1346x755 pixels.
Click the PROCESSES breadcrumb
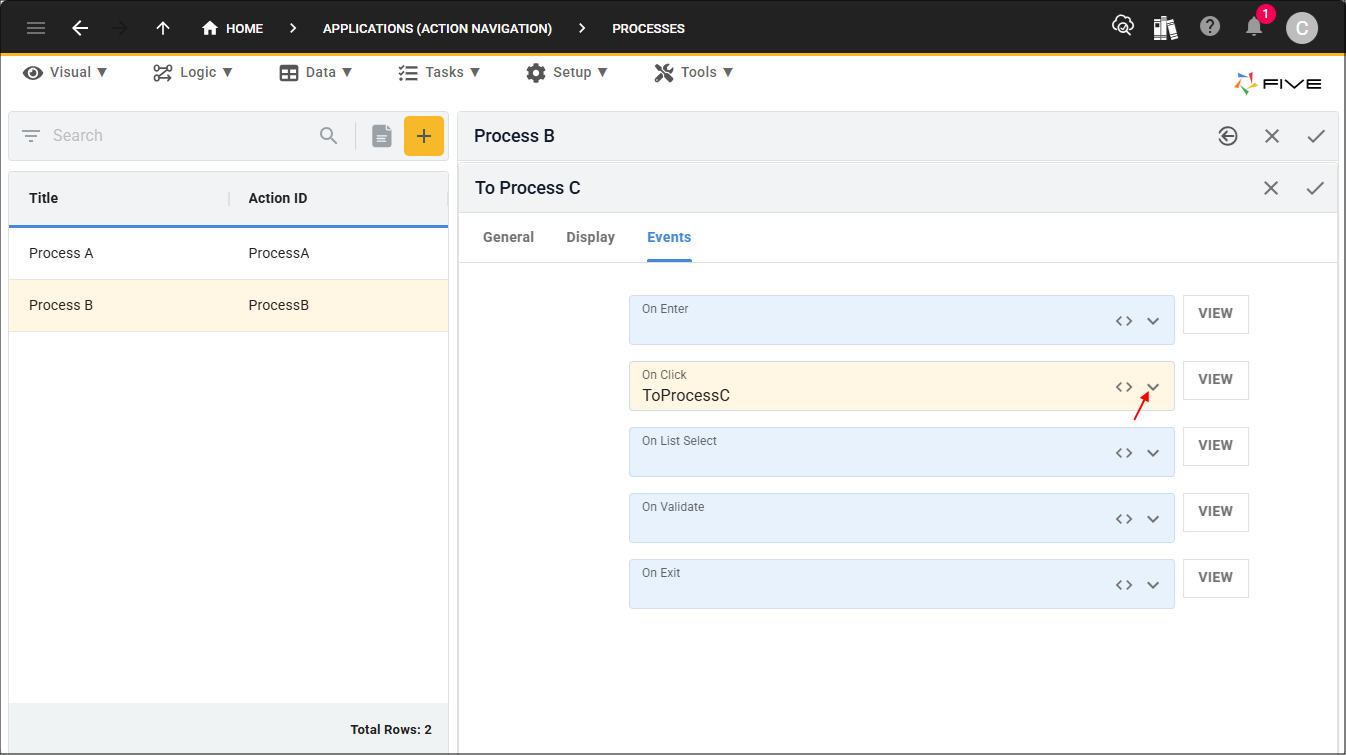pos(648,28)
